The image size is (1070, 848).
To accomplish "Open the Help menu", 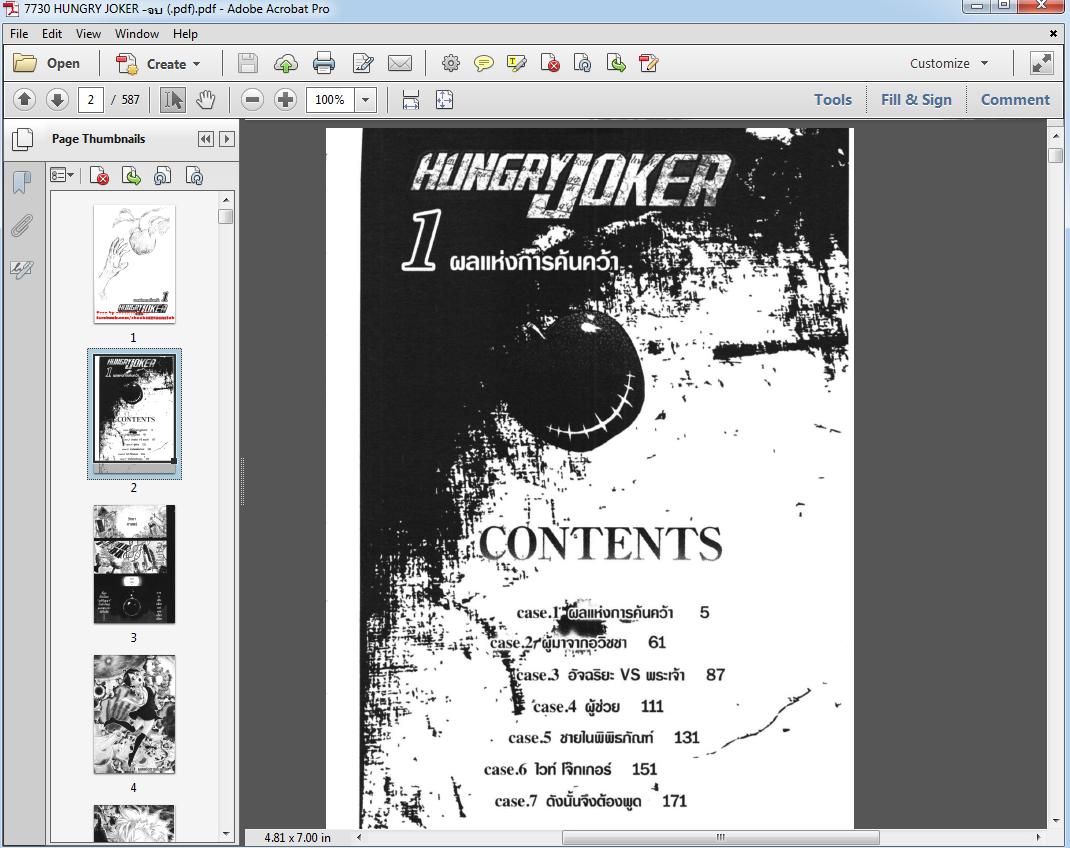I will [x=185, y=33].
